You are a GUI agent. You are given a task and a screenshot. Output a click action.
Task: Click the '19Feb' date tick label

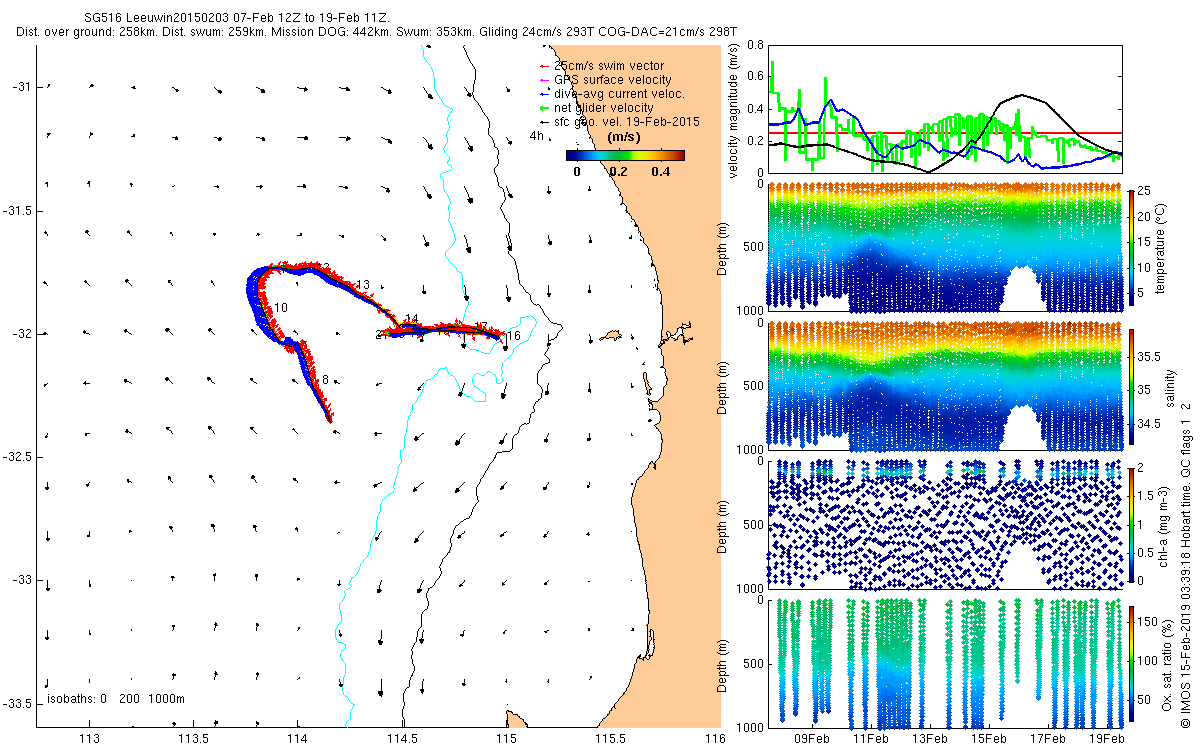tap(1107, 739)
